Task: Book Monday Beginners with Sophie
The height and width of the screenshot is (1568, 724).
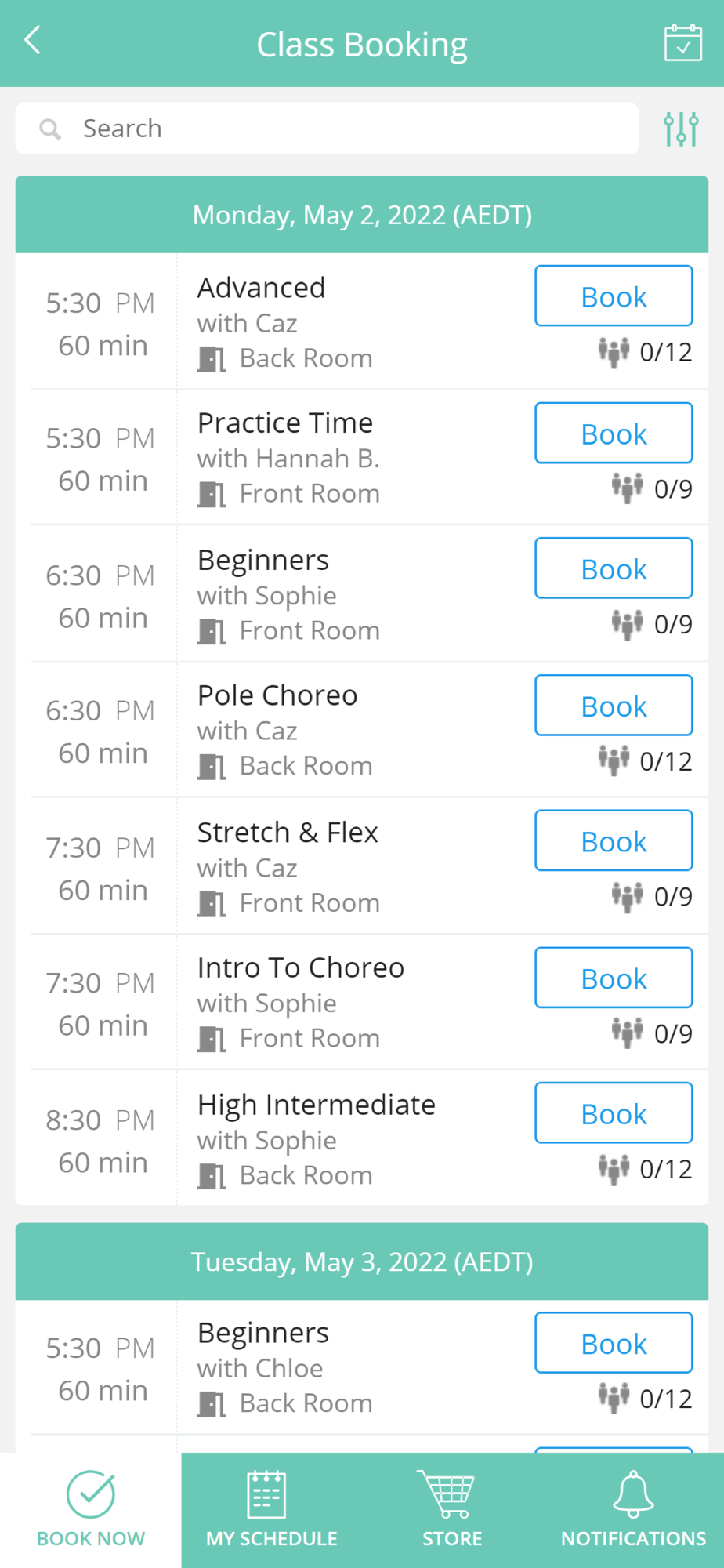Action: point(614,568)
